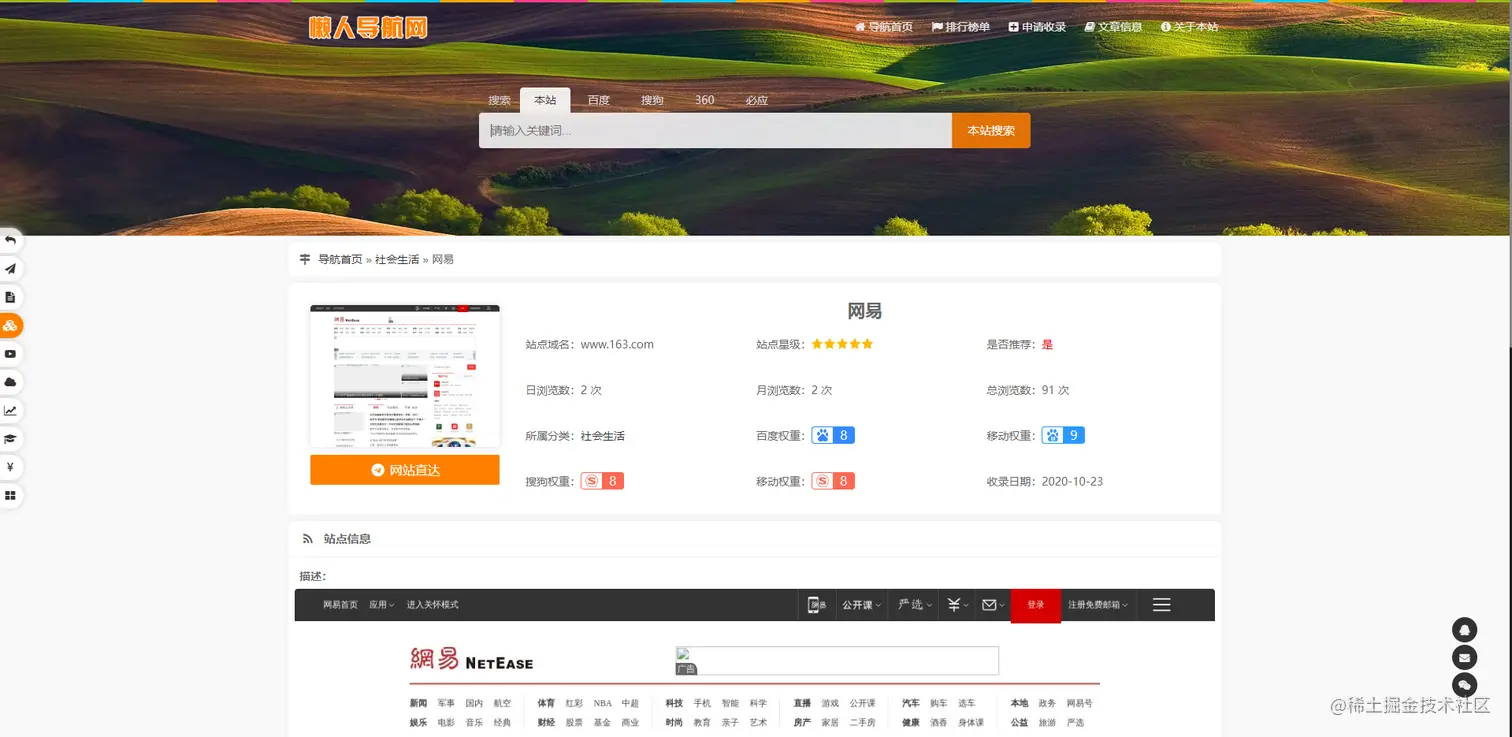Click 网易首页 in NetEase preview

(340, 605)
